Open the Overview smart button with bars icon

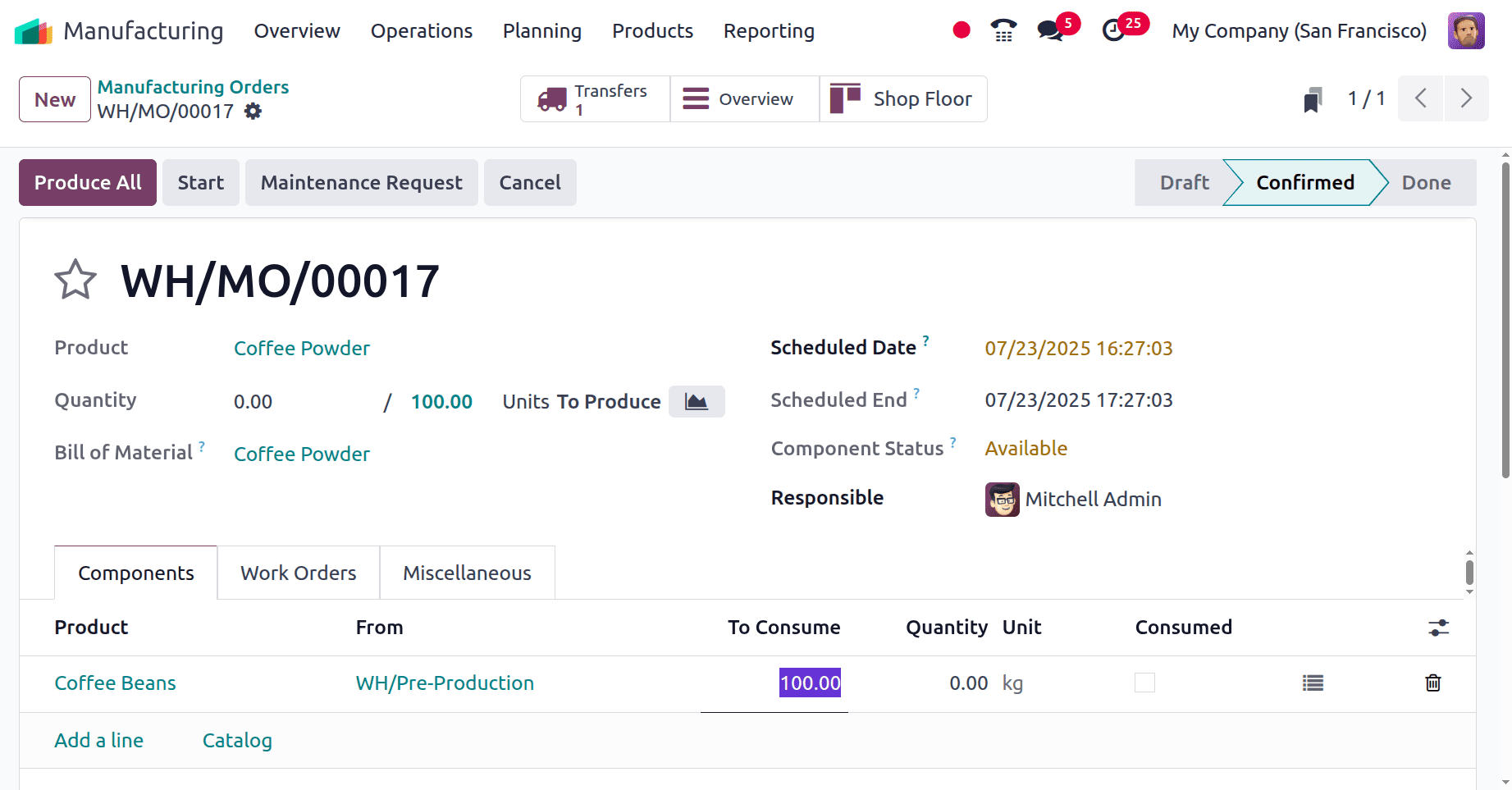(x=745, y=99)
